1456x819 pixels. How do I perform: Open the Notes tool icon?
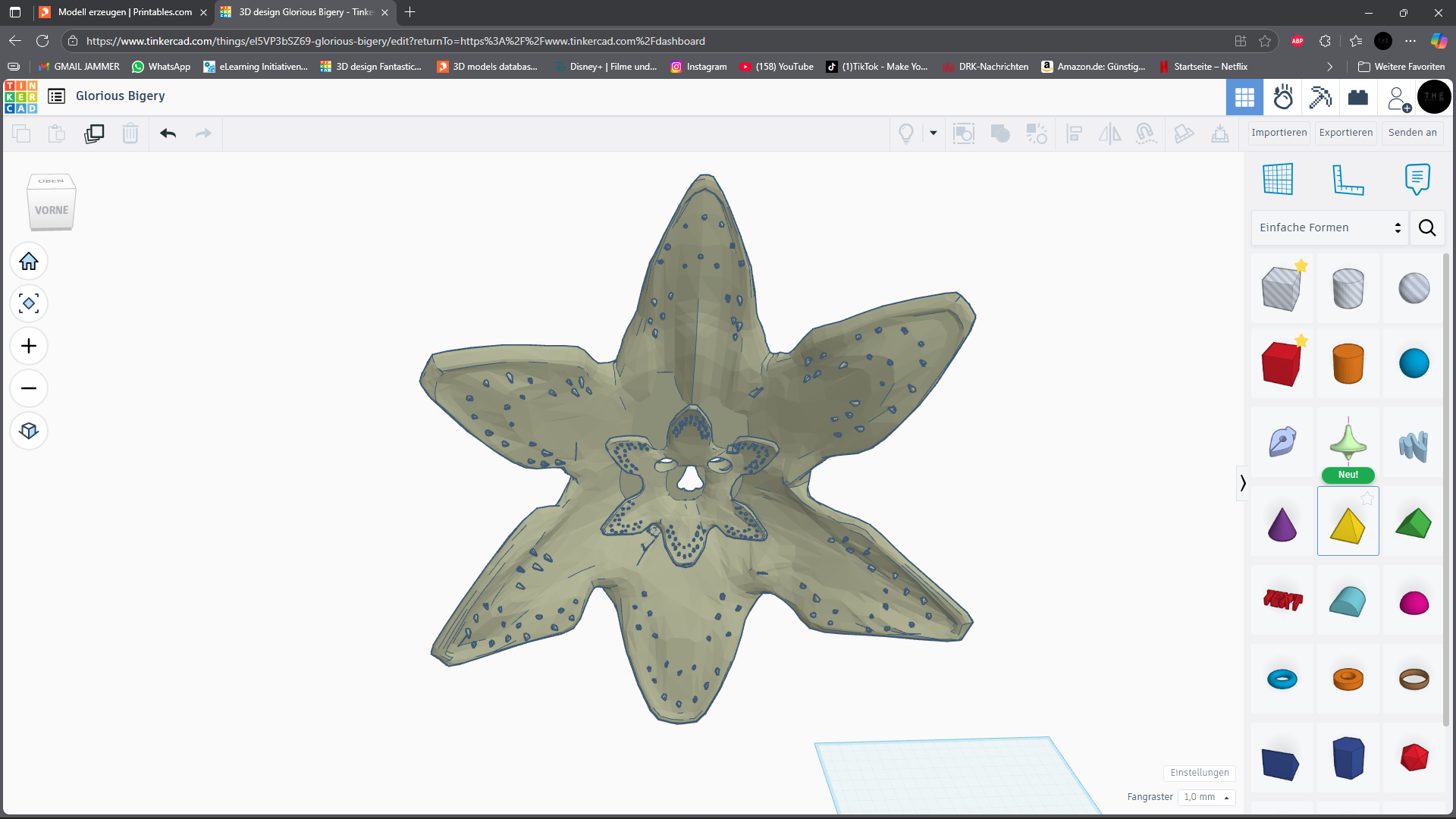(x=1417, y=180)
